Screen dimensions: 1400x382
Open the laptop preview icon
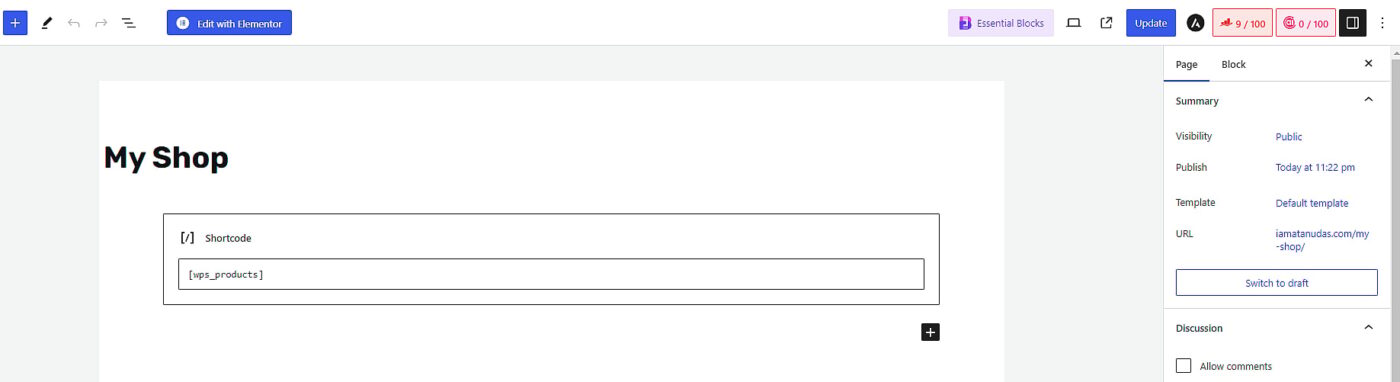point(1074,23)
